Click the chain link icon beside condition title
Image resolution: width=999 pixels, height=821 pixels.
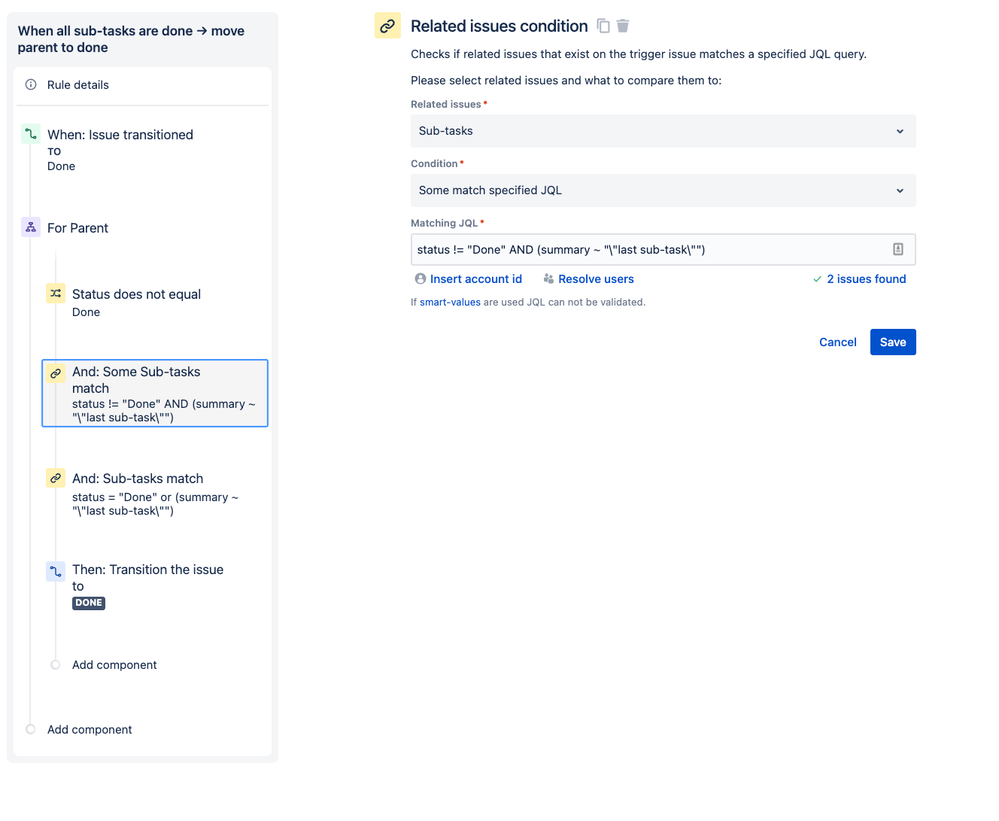(x=387, y=25)
